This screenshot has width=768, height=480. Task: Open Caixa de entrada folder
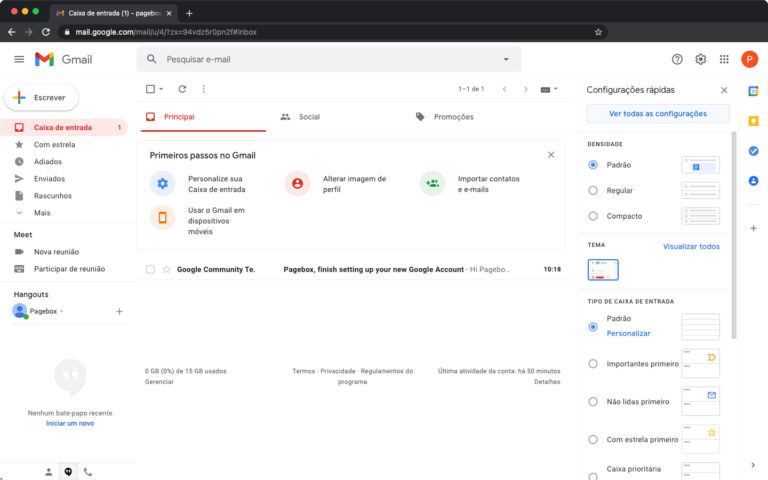pyautogui.click(x=64, y=127)
